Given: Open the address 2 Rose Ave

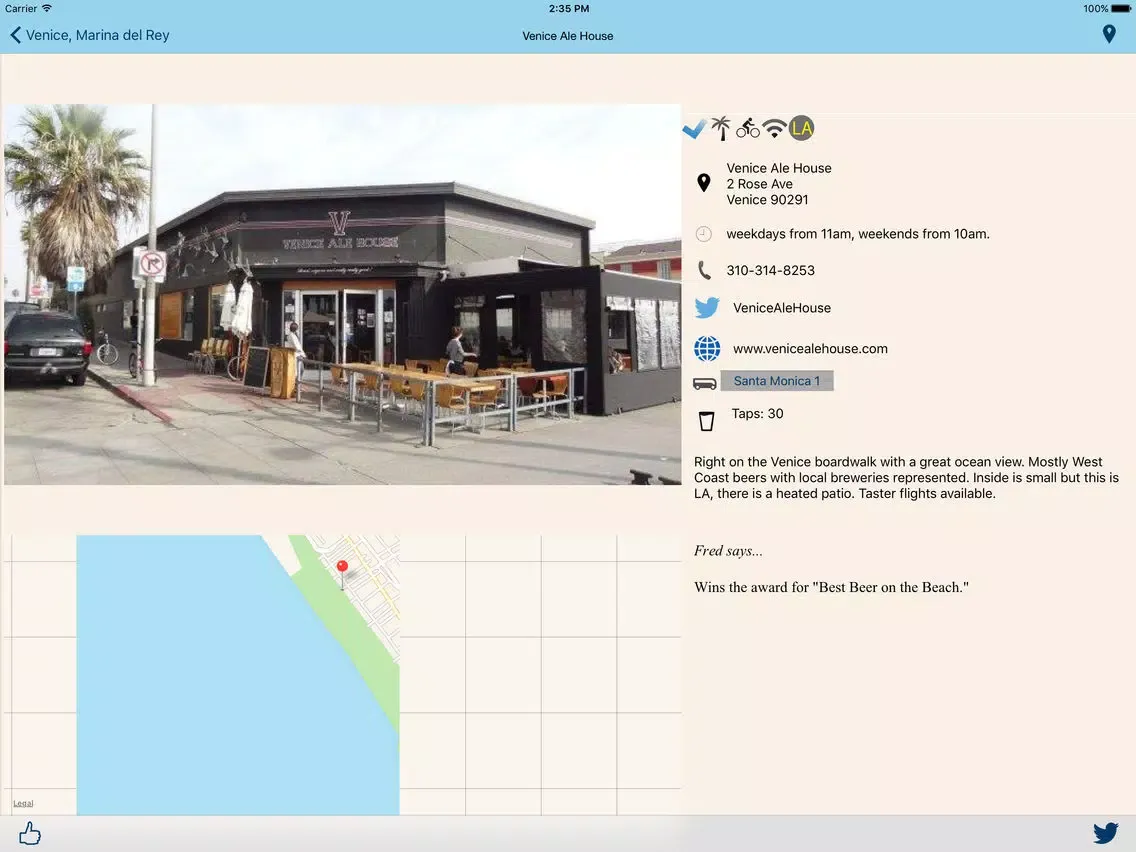Looking at the screenshot, I should (x=759, y=184).
